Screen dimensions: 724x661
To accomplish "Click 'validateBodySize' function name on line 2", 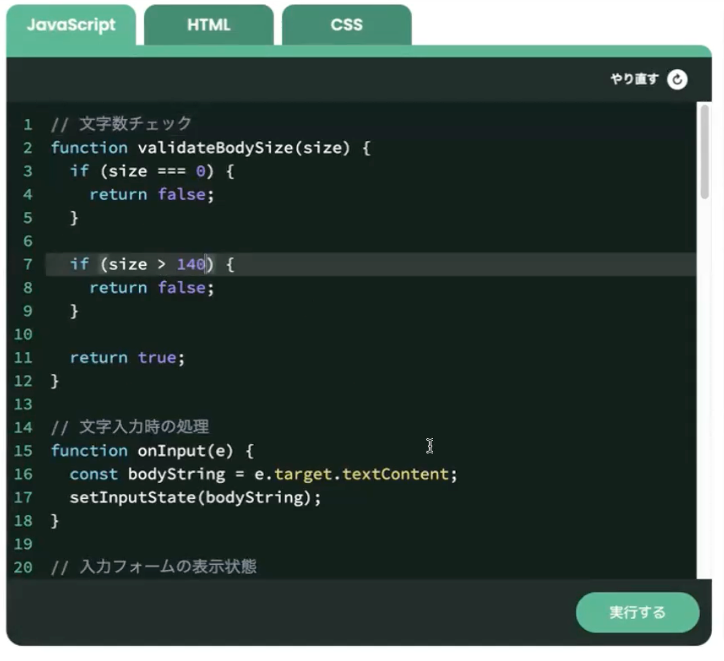I will tap(216, 148).
